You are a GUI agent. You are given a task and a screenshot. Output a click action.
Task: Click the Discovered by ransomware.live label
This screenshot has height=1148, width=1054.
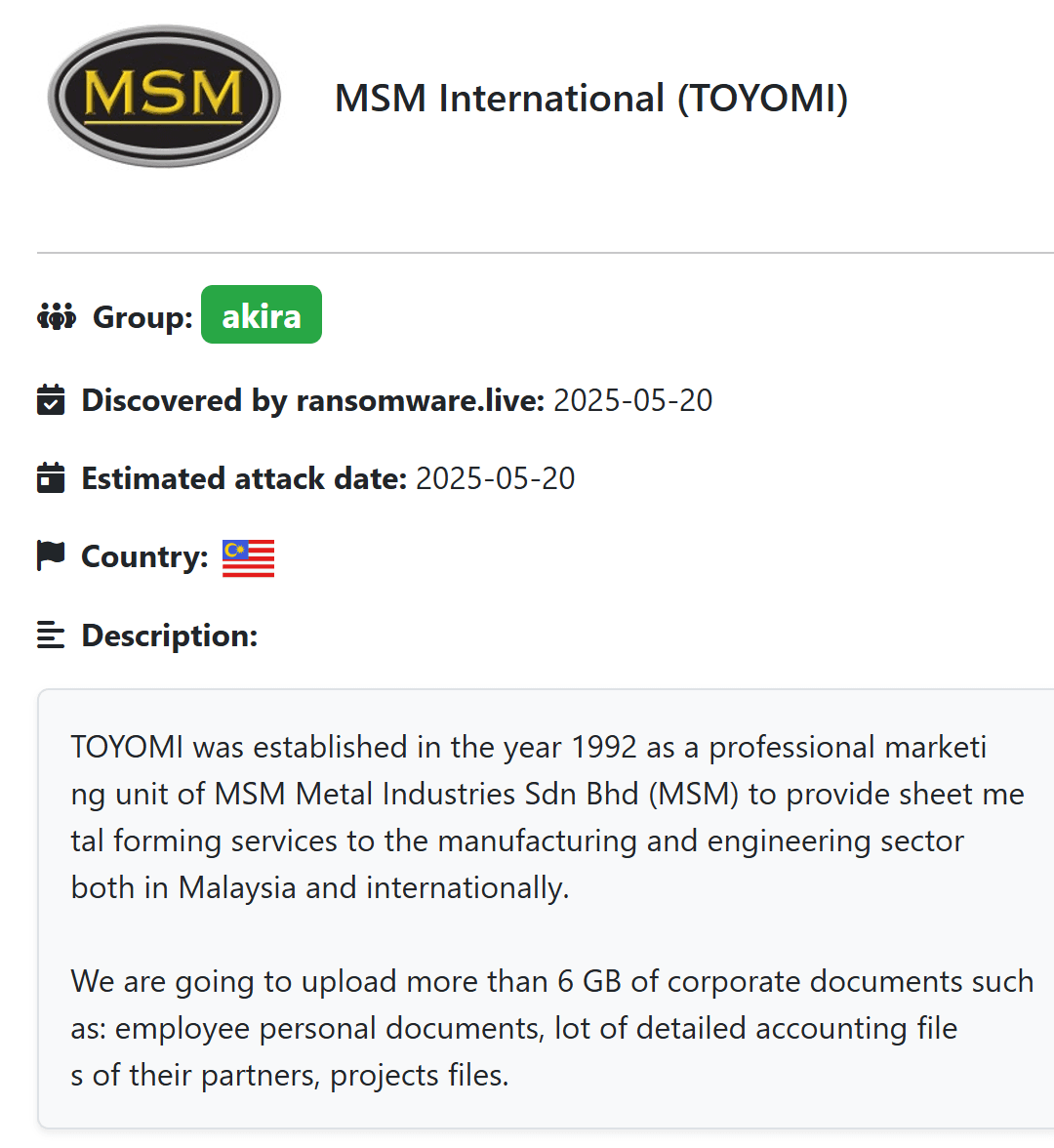point(312,400)
